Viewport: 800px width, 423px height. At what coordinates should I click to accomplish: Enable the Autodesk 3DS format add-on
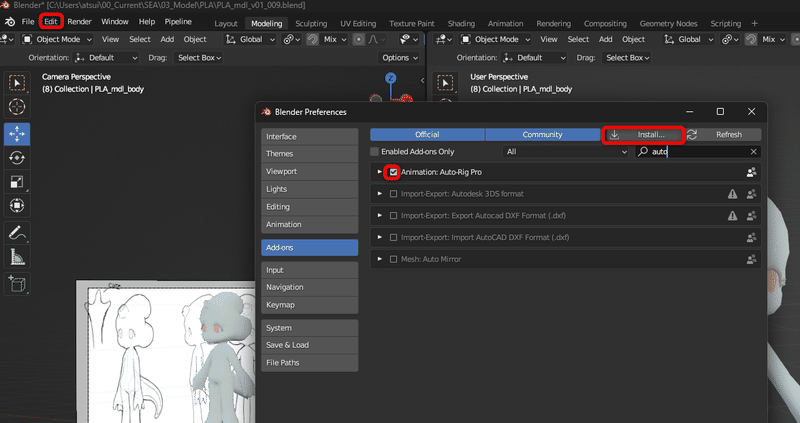[393, 194]
